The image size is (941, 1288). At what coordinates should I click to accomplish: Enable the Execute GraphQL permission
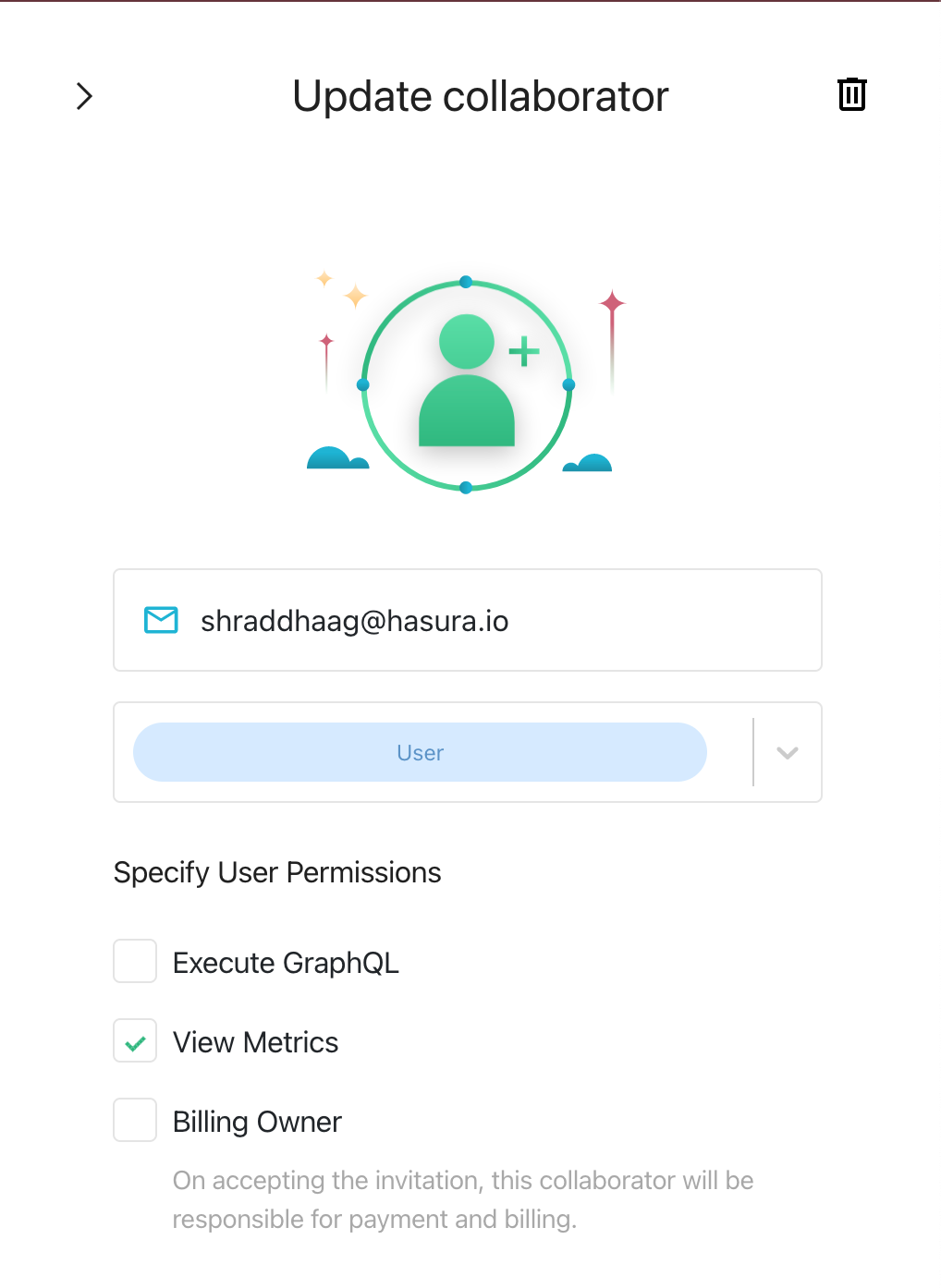click(134, 961)
